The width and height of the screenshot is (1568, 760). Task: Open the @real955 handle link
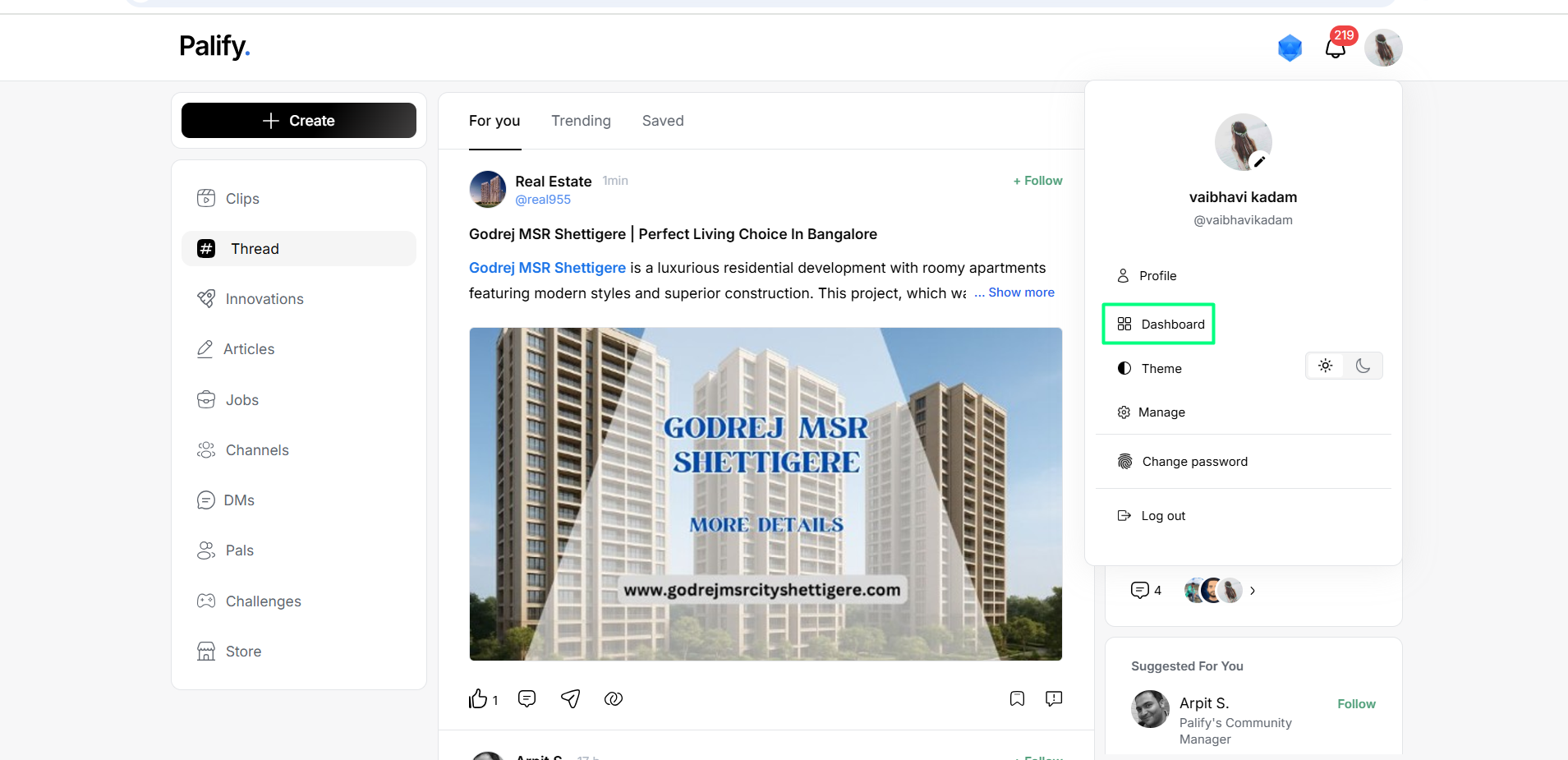pyautogui.click(x=543, y=200)
